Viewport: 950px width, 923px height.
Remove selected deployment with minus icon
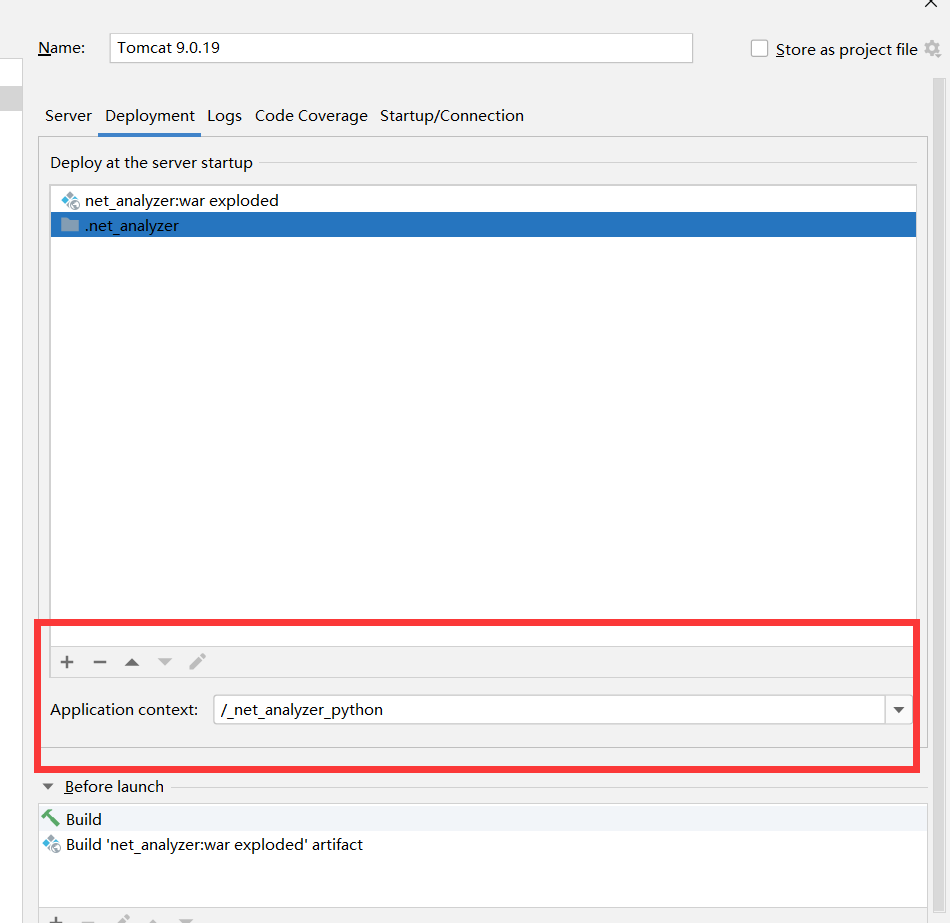click(x=100, y=662)
